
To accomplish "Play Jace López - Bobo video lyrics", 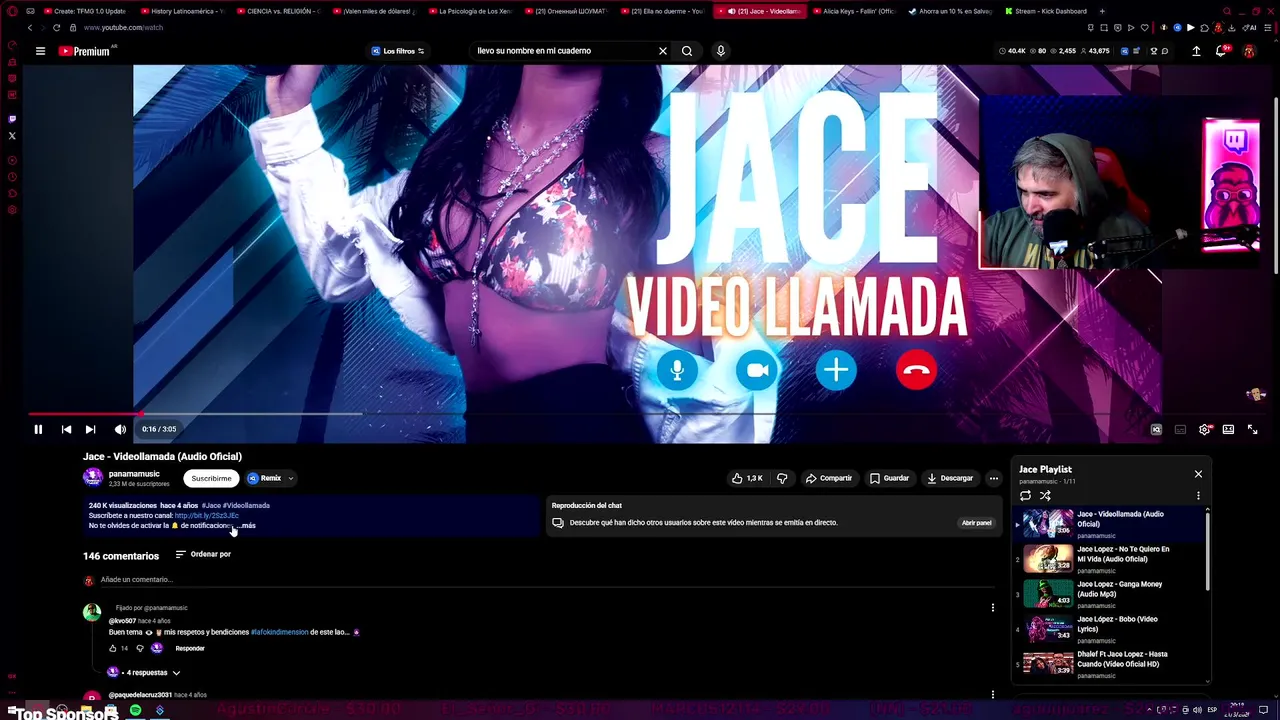I will 1112,629.
